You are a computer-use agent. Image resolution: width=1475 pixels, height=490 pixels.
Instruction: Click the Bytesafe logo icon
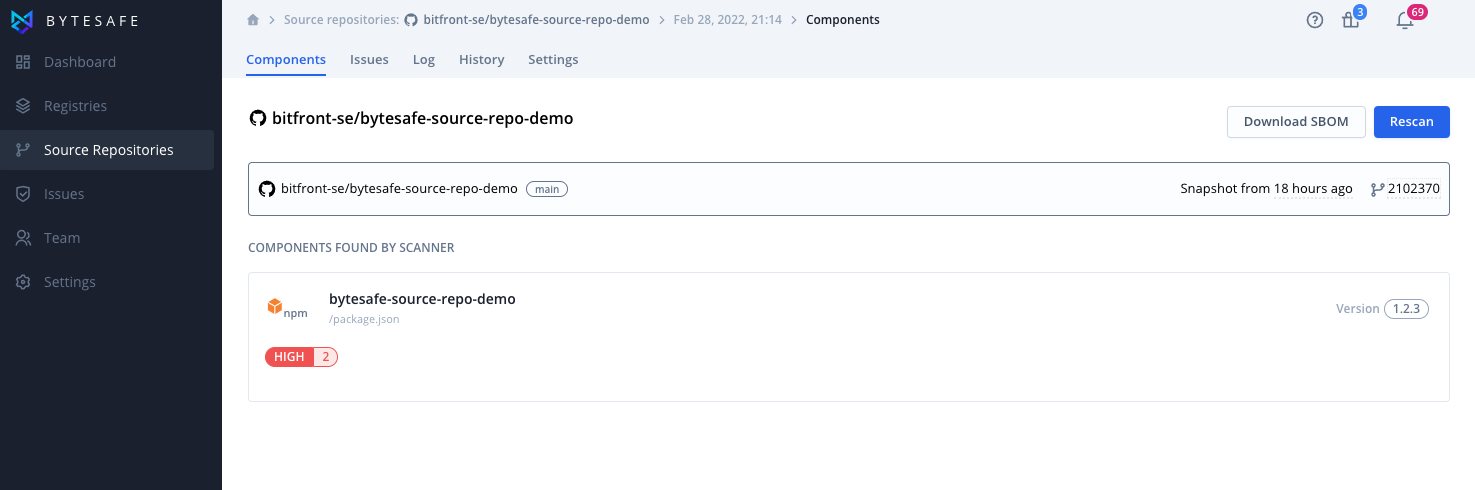[23, 21]
